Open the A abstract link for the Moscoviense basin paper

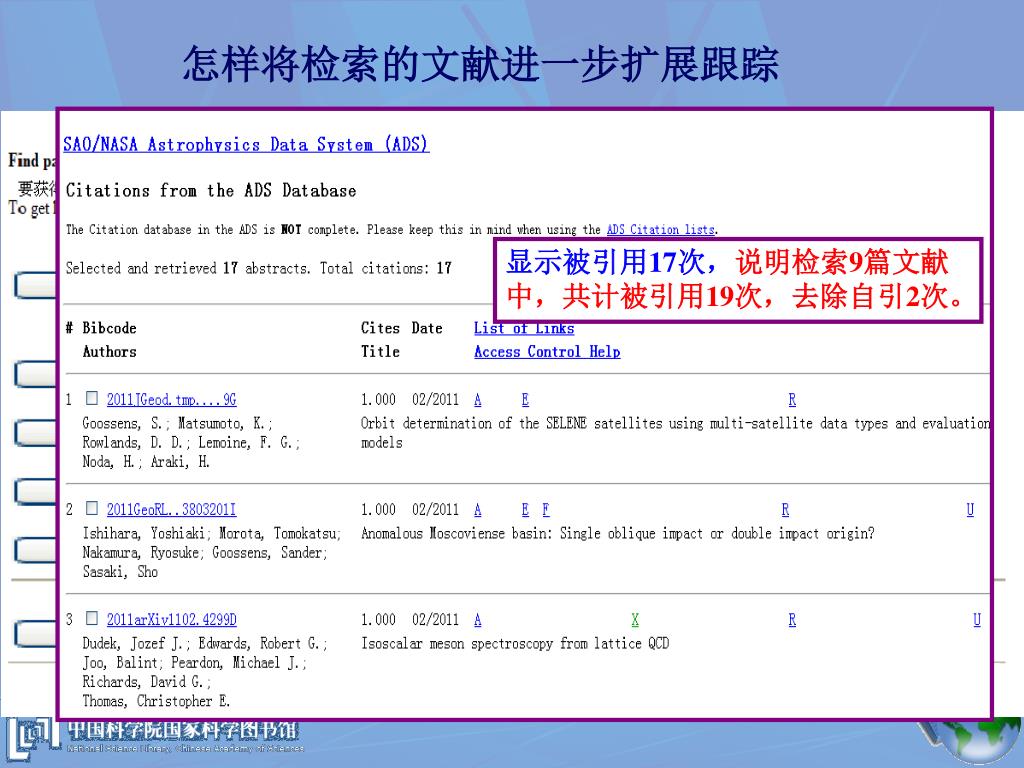[478, 509]
